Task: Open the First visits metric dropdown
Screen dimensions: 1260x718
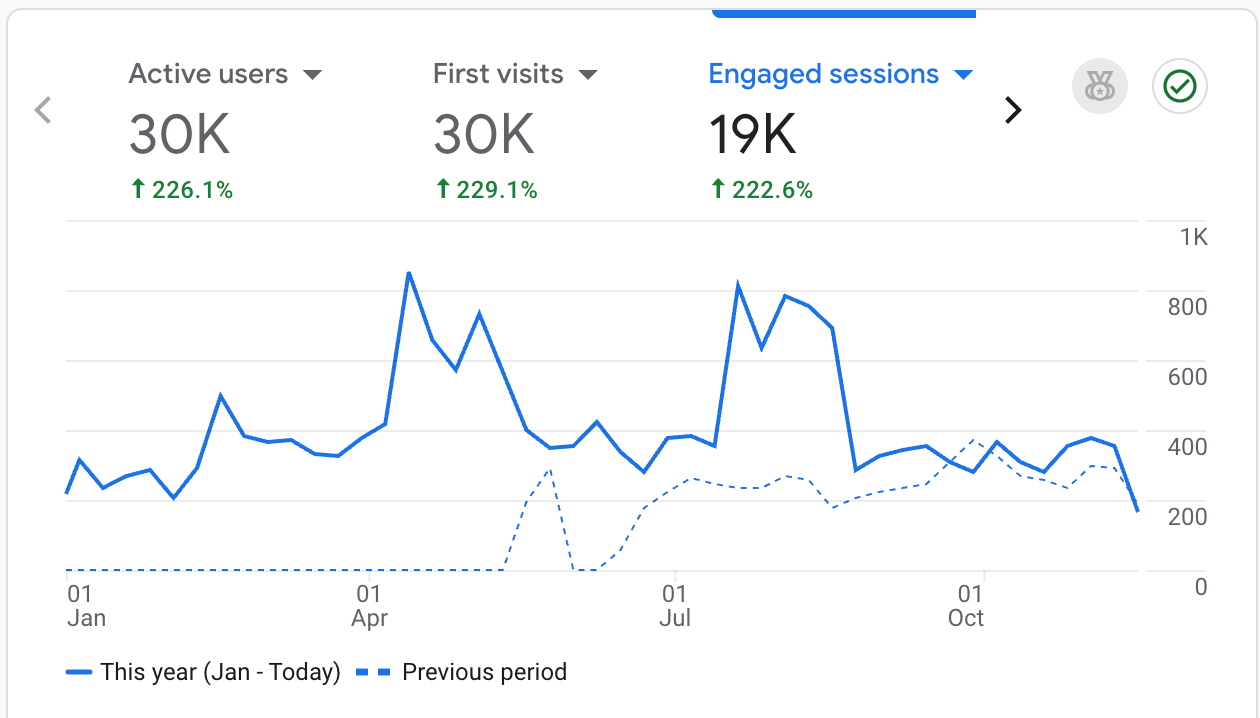Action: coord(588,75)
